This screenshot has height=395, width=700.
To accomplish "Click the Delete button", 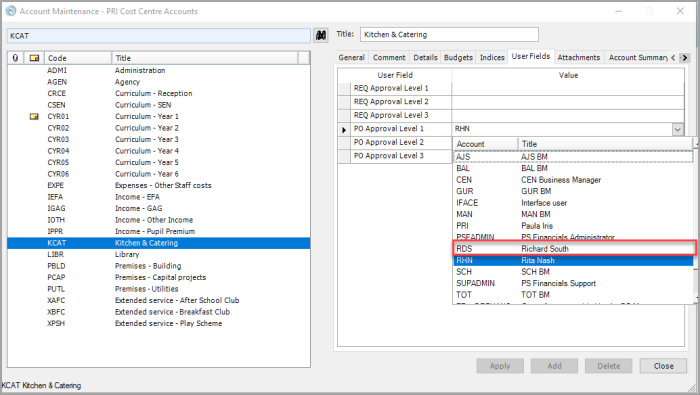I will pyautogui.click(x=609, y=366).
